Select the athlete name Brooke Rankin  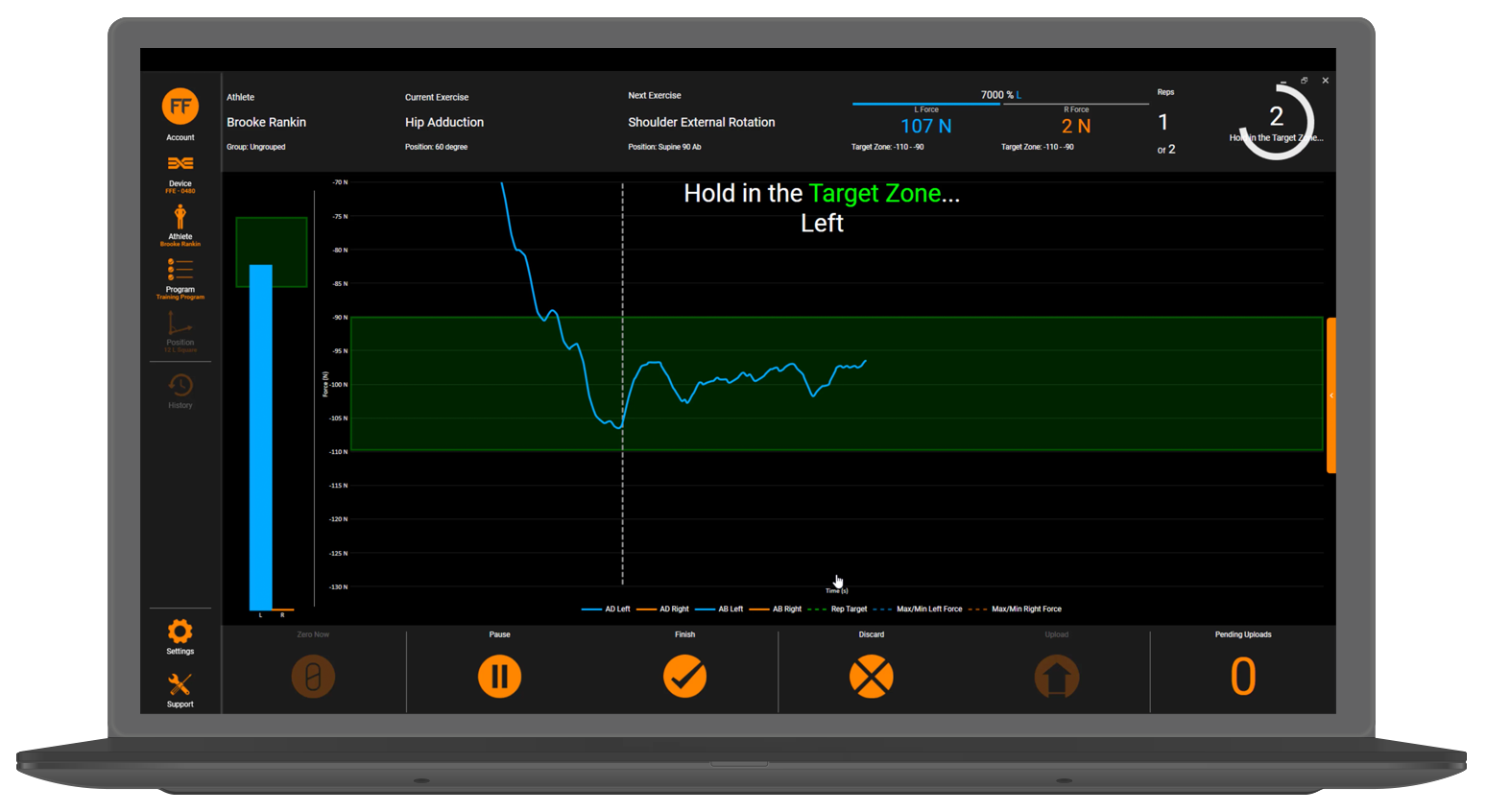pyautogui.click(x=266, y=123)
